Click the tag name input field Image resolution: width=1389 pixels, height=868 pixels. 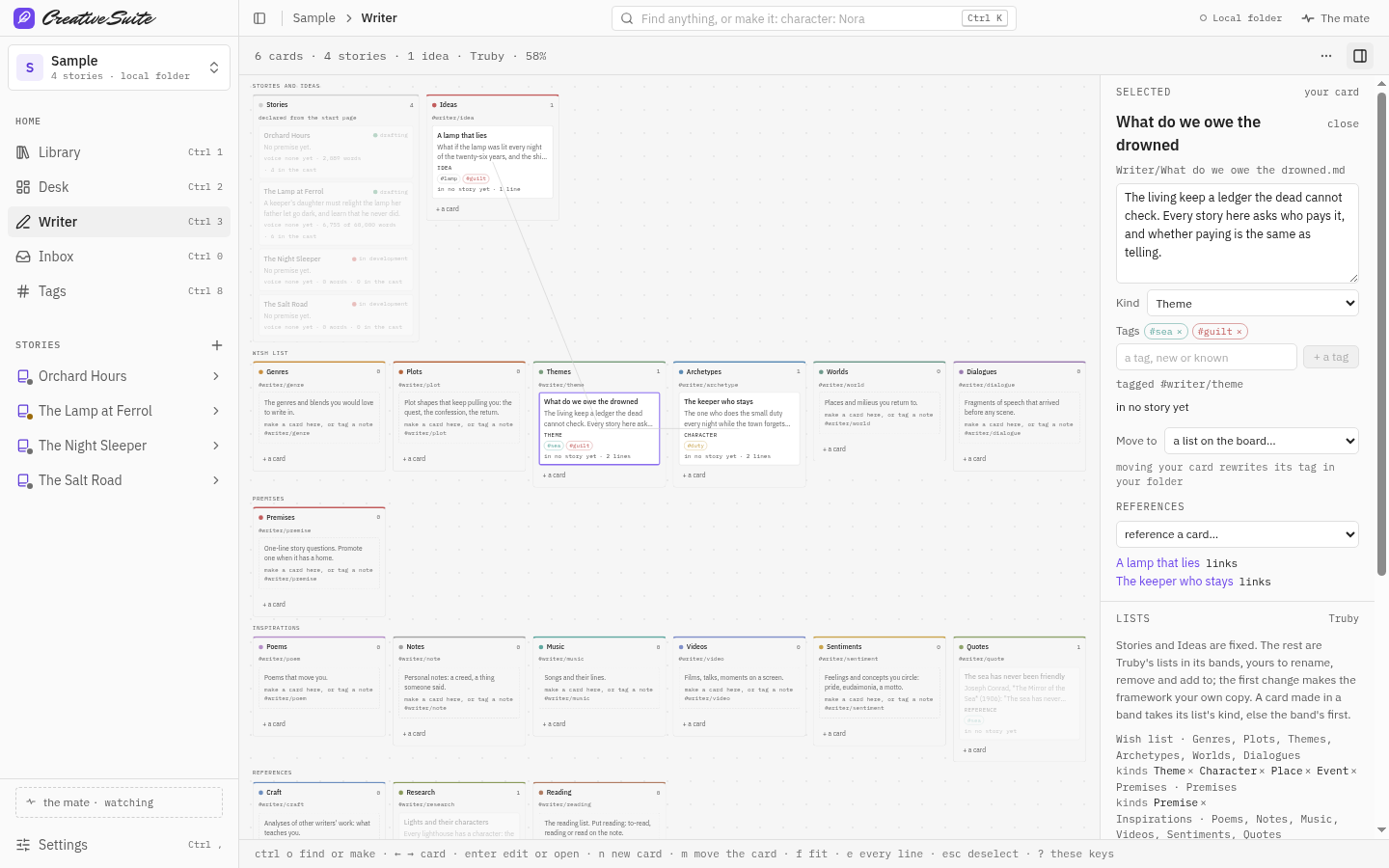[1207, 357]
